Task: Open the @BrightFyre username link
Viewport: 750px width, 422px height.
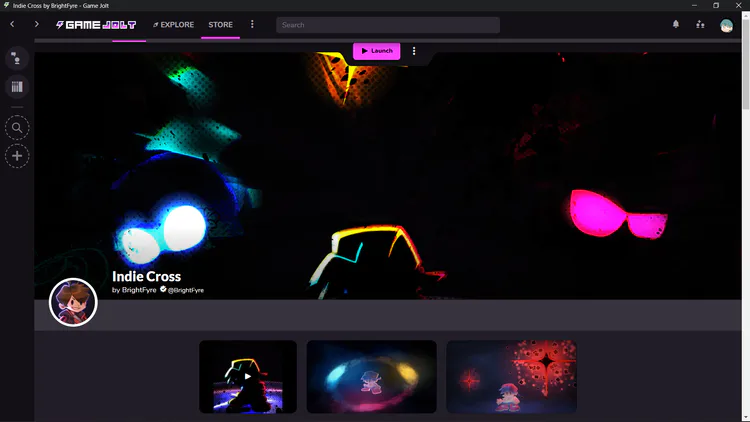Action: (x=186, y=290)
